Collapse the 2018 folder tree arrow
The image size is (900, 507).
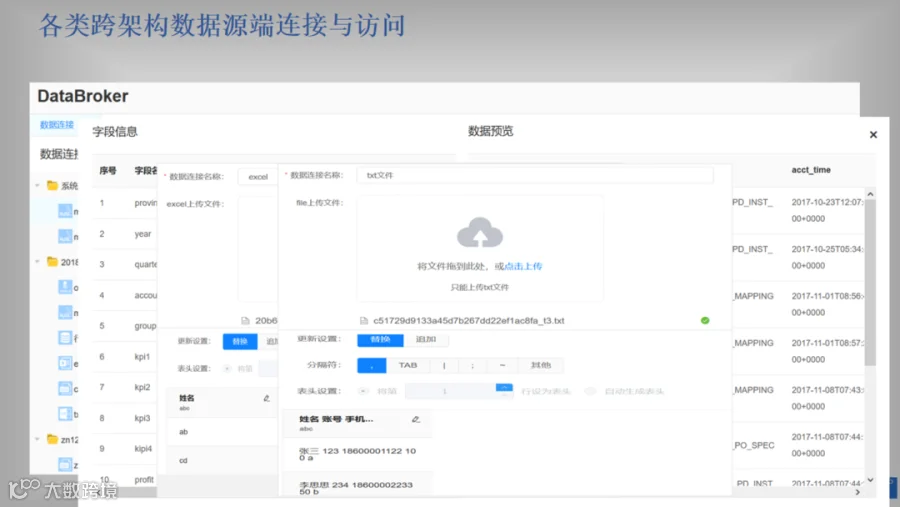pyautogui.click(x=37, y=262)
